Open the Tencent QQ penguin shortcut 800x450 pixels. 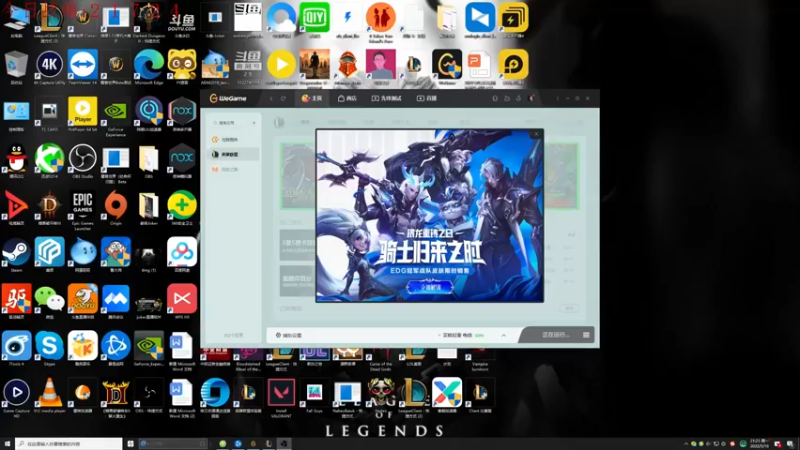point(16,161)
